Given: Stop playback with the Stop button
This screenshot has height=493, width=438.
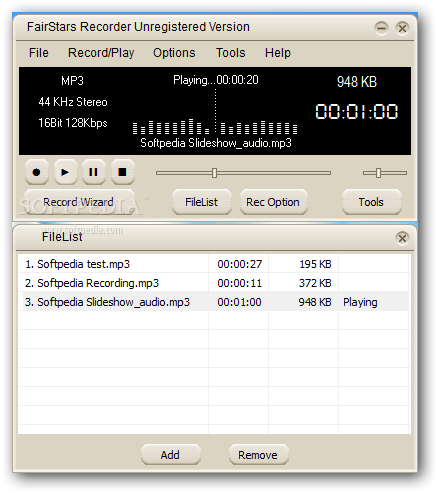Looking at the screenshot, I should point(122,172).
